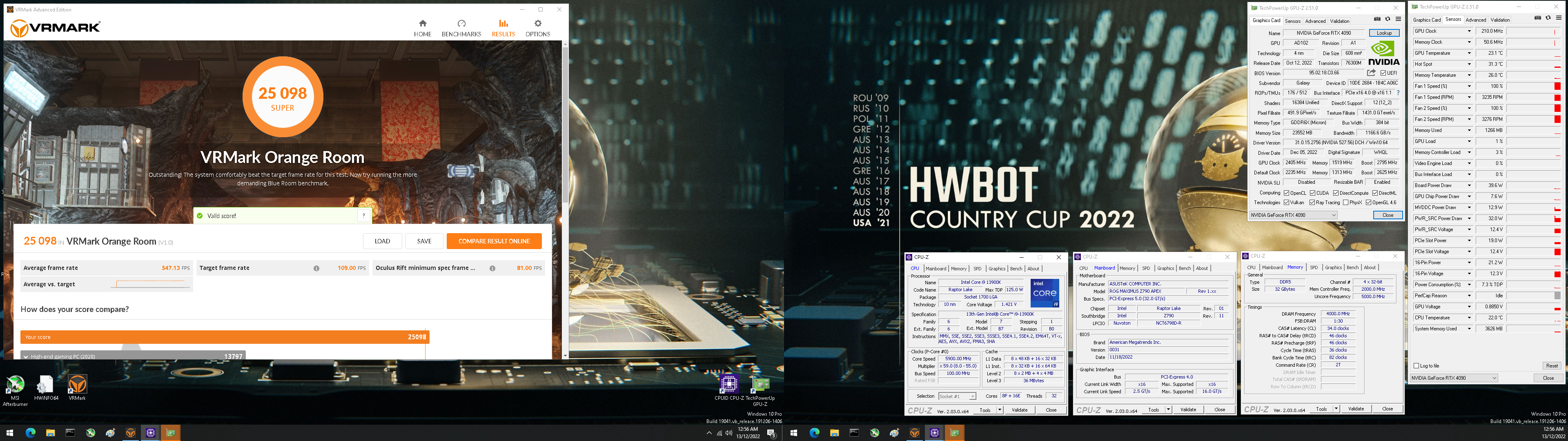Screen dimensions: 1568x441
Task: Open hamburger menu in GPU-Z Sensors window
Action: point(1558,18)
